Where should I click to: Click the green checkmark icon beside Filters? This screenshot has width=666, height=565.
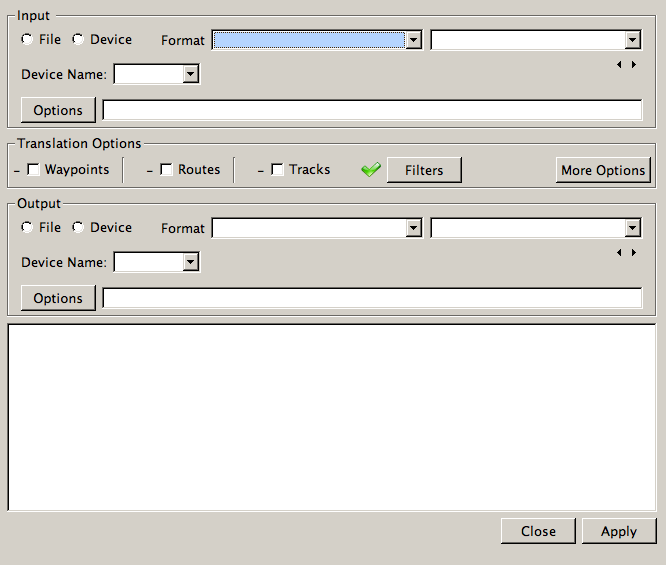(371, 170)
